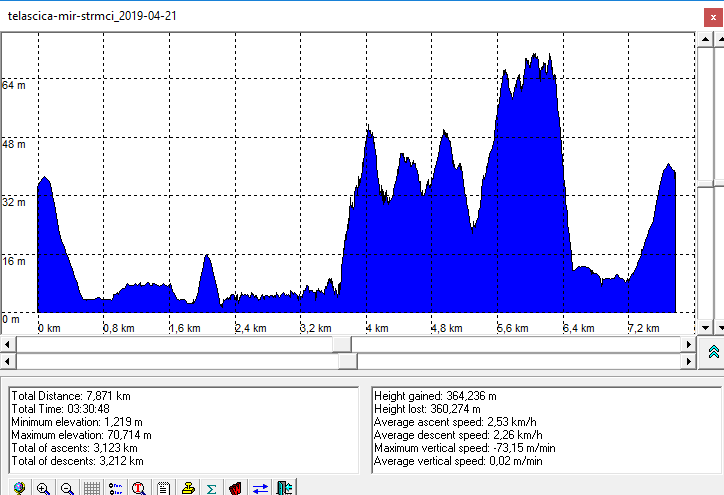Viewport: 724px width, 495px height.
Task: Click the zoom in magnifier icon
Action: point(43,488)
